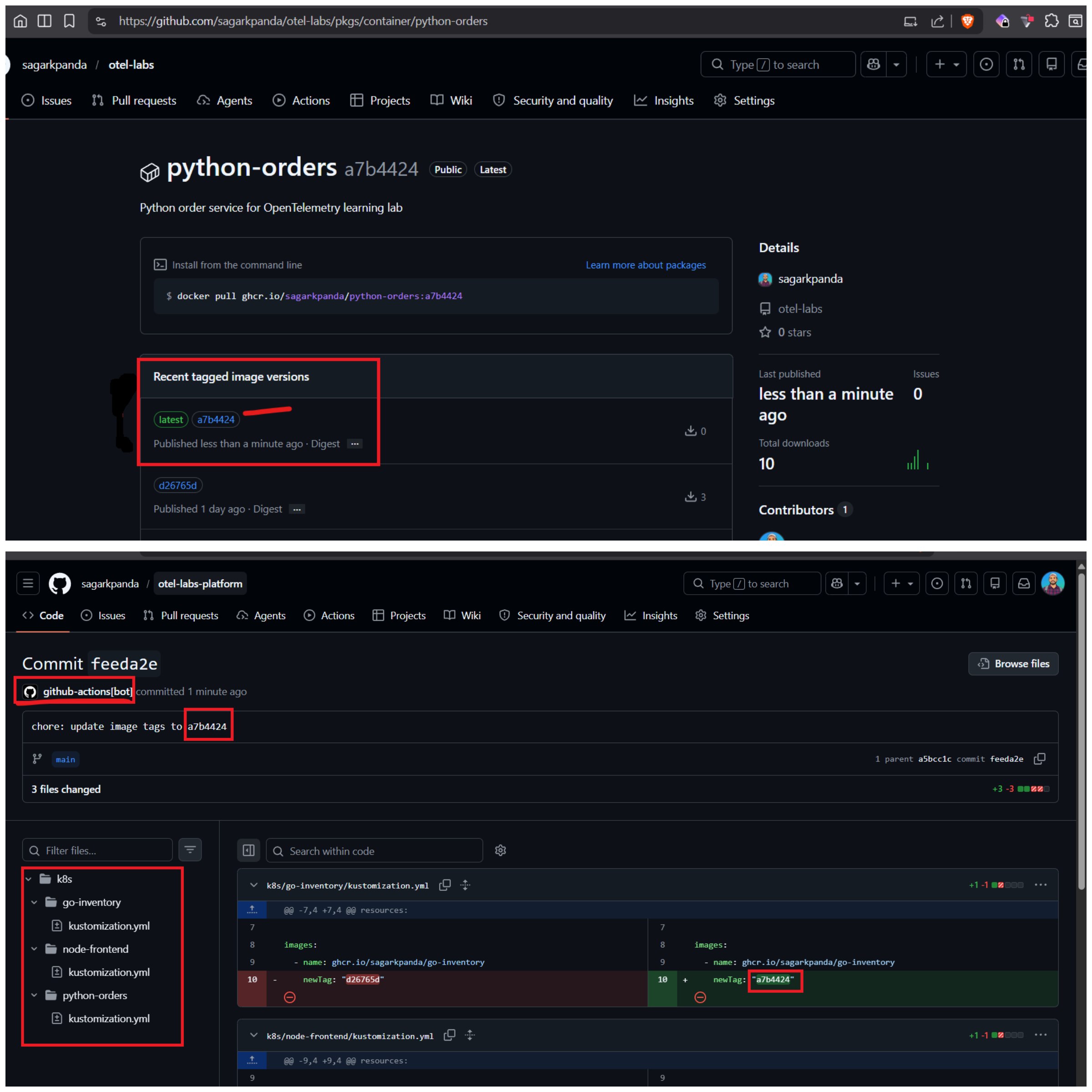The image size is (1092, 1092).
Task: Click search field on the package page header
Action: click(778, 65)
